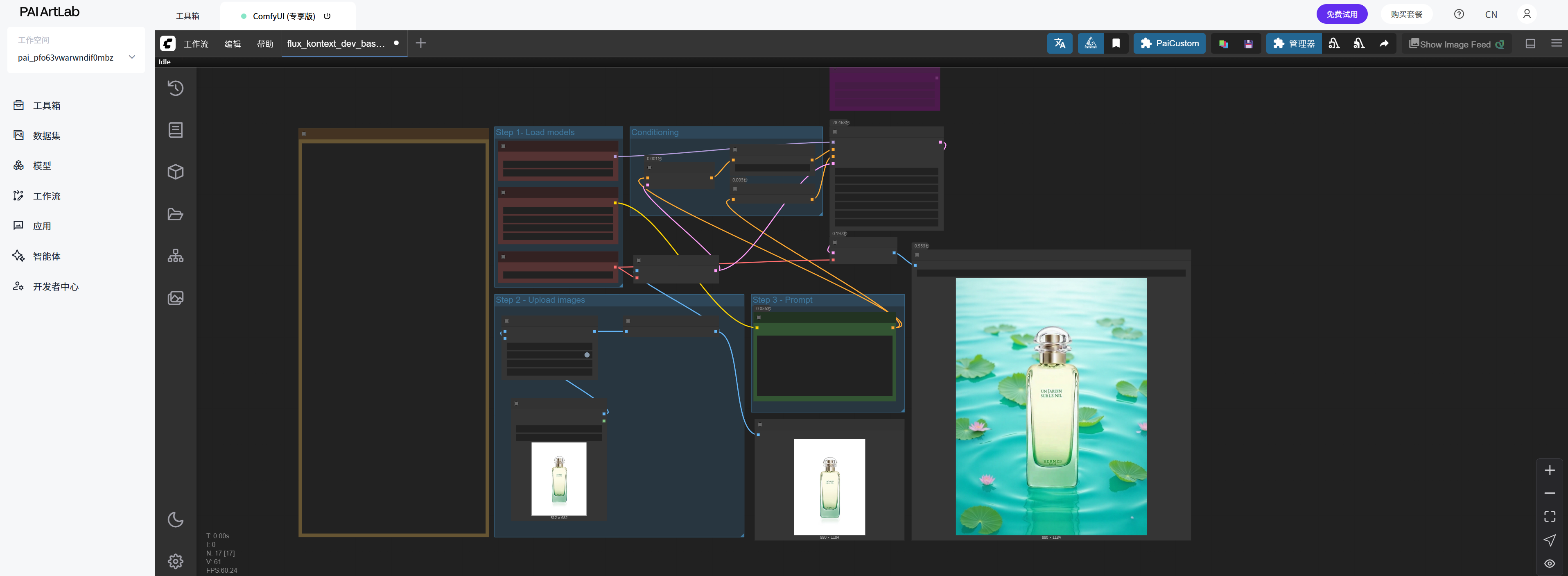
Task: Open the ComfyUI settings gear icon
Action: 175,561
